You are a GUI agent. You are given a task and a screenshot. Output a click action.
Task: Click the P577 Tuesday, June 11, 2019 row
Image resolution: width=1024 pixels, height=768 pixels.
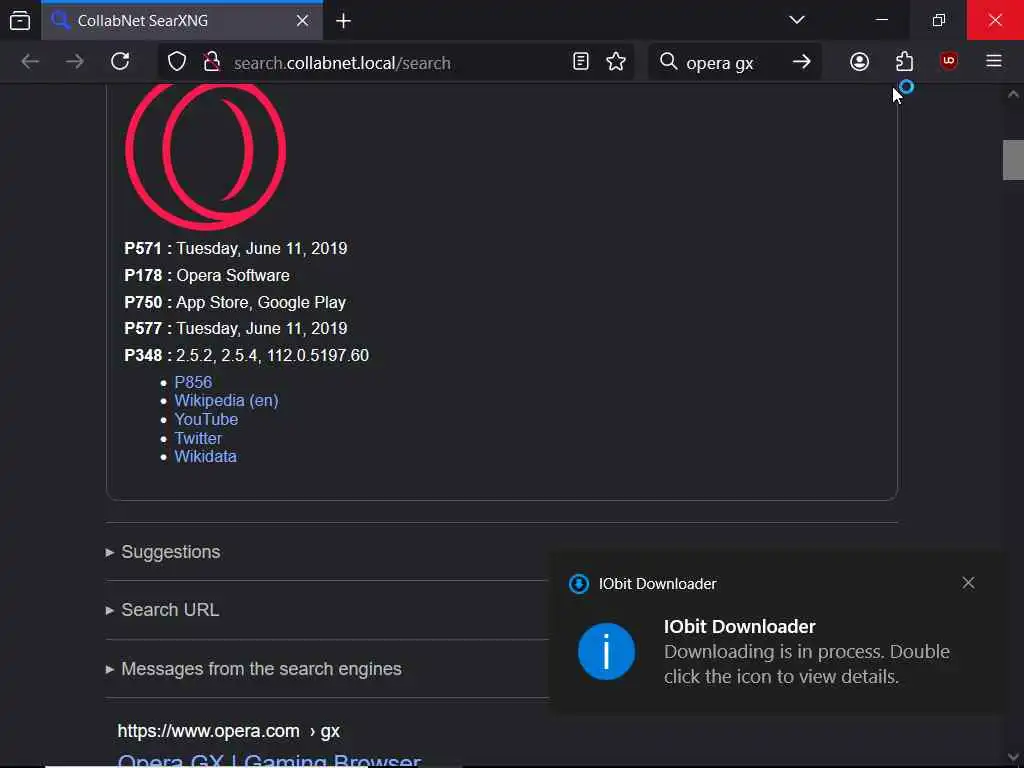[236, 328]
